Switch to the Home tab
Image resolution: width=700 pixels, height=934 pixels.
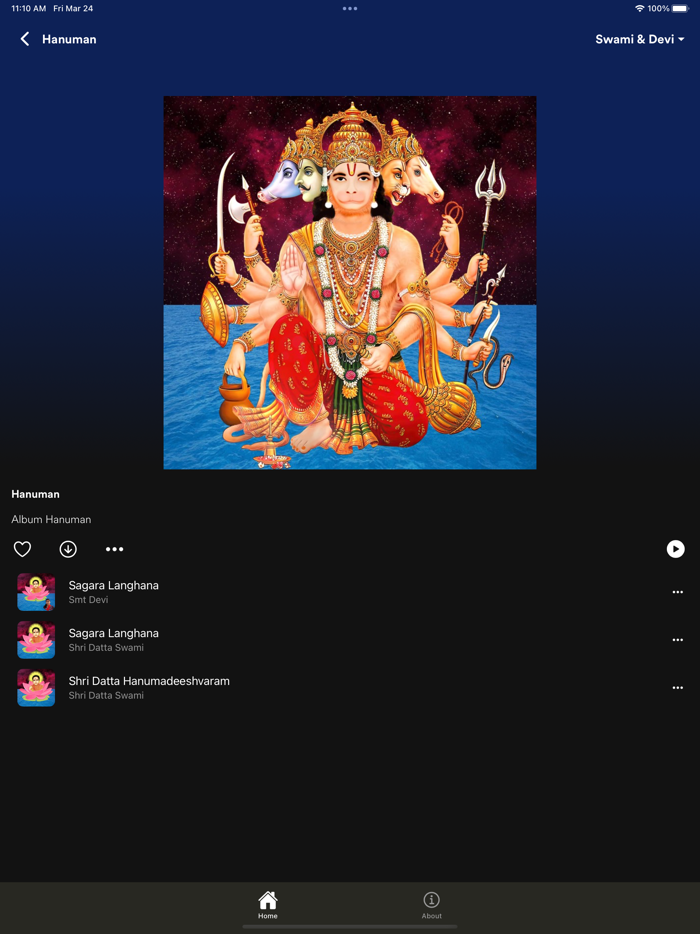pos(267,905)
